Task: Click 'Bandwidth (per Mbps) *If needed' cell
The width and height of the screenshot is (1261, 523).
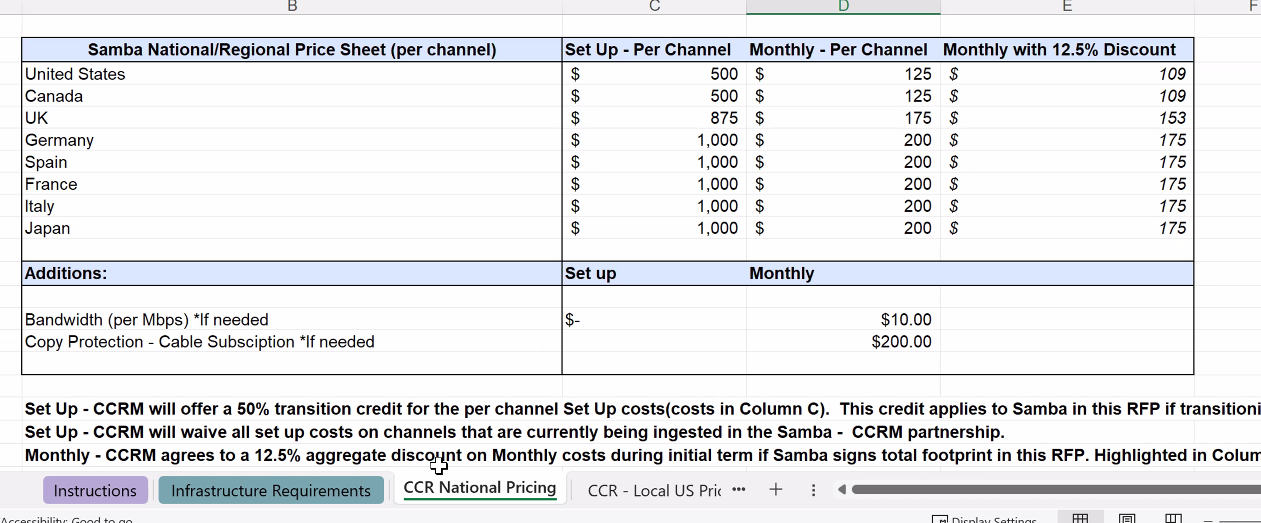Action: [x=292, y=320]
